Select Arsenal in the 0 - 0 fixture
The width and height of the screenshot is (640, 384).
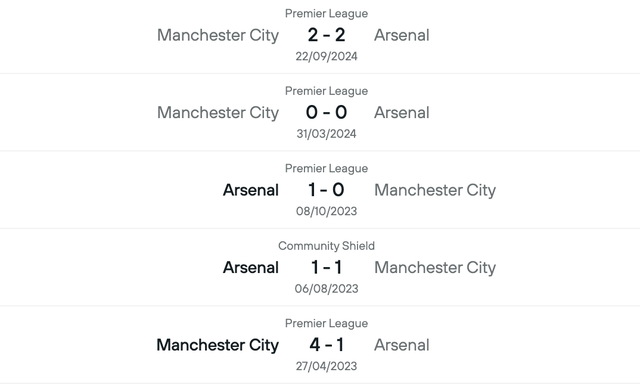pyautogui.click(x=402, y=113)
